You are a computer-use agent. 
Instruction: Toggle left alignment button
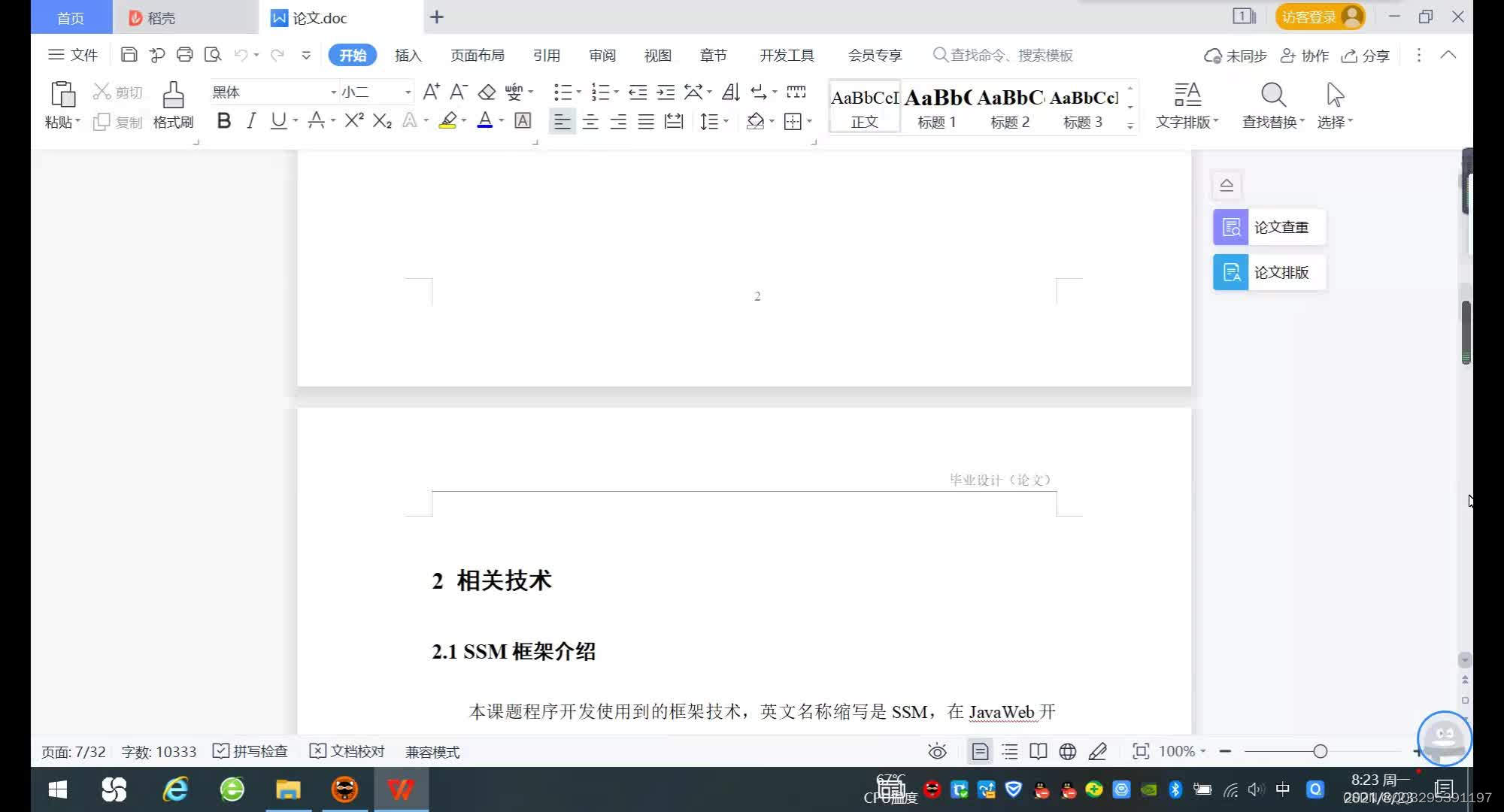tap(562, 121)
